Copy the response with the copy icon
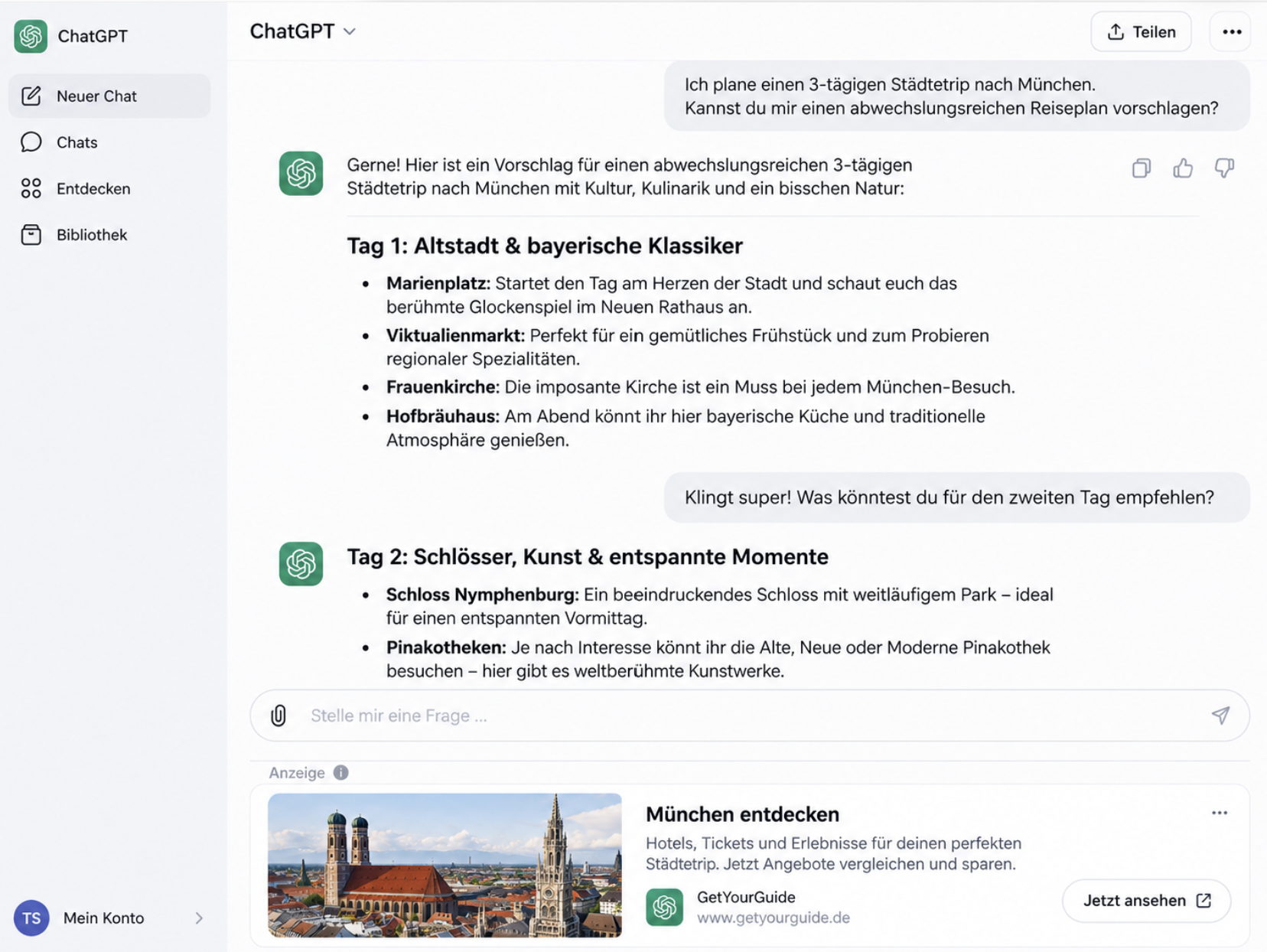 tap(1141, 168)
